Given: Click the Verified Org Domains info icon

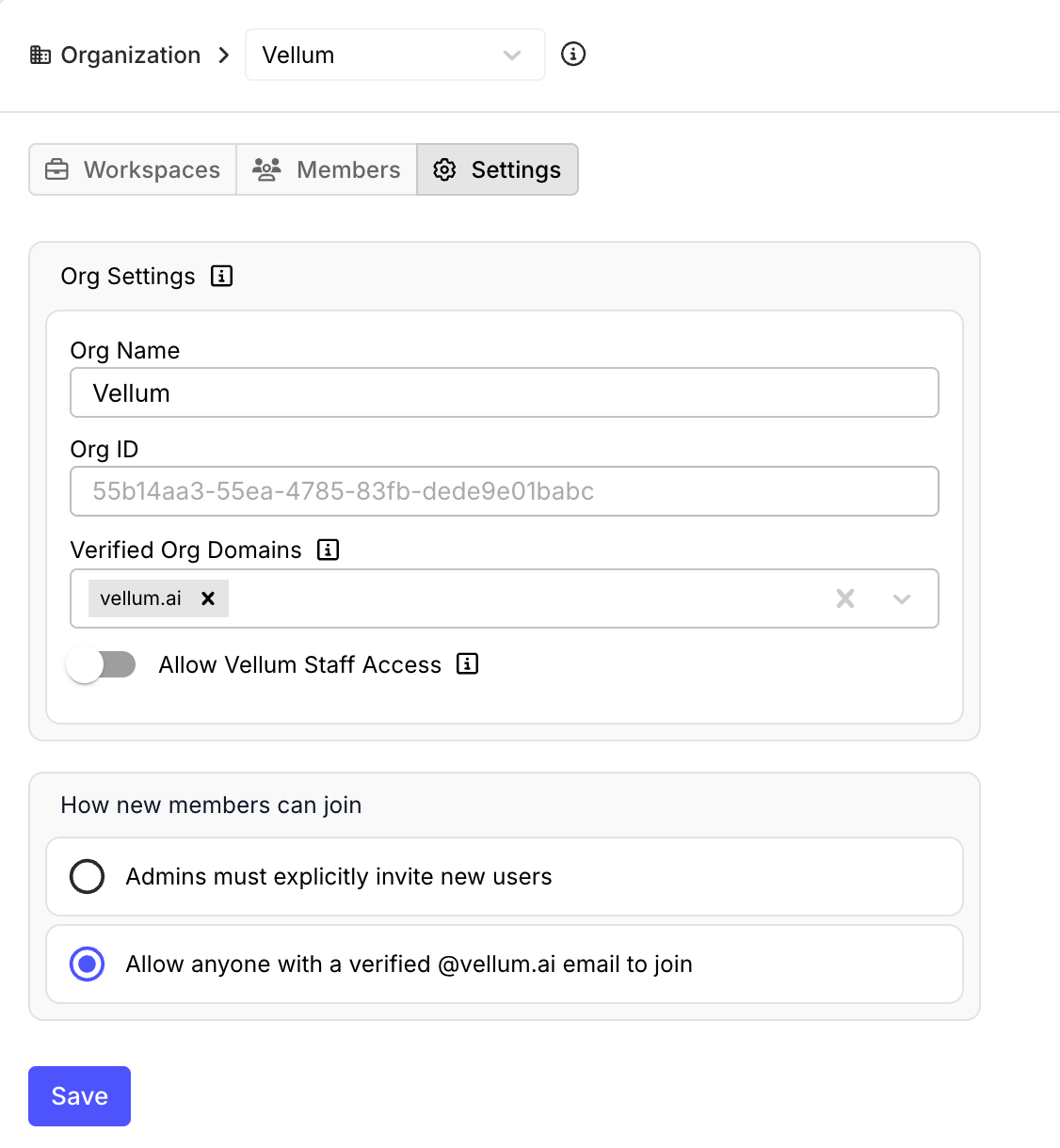Looking at the screenshot, I should pos(328,550).
